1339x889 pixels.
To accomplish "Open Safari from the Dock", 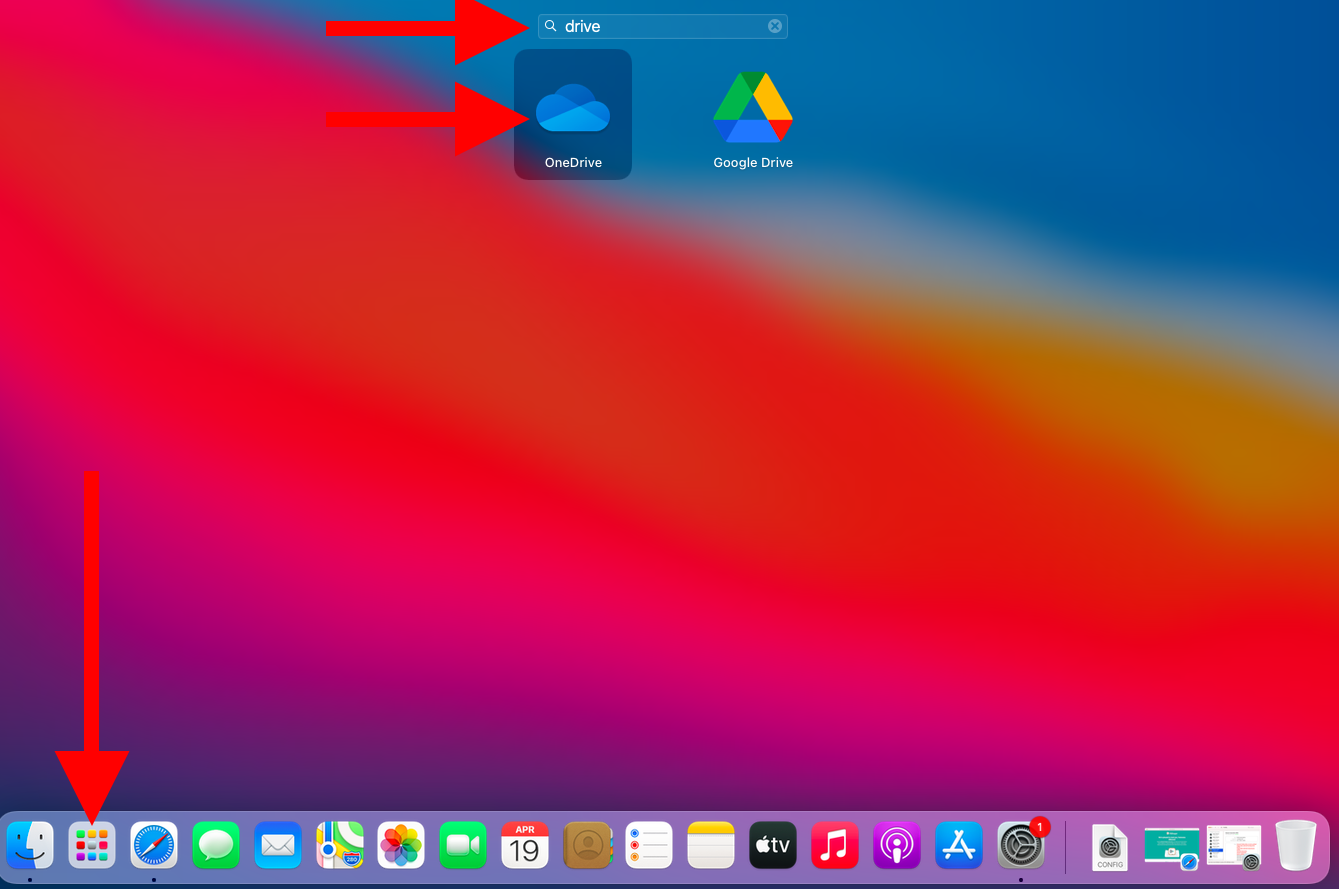I will tap(154, 846).
